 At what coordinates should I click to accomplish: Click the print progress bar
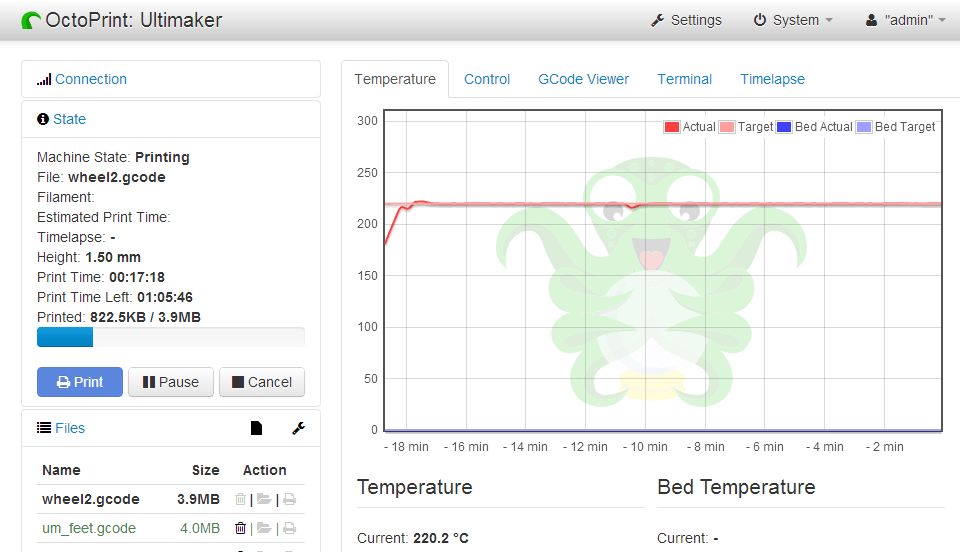170,337
